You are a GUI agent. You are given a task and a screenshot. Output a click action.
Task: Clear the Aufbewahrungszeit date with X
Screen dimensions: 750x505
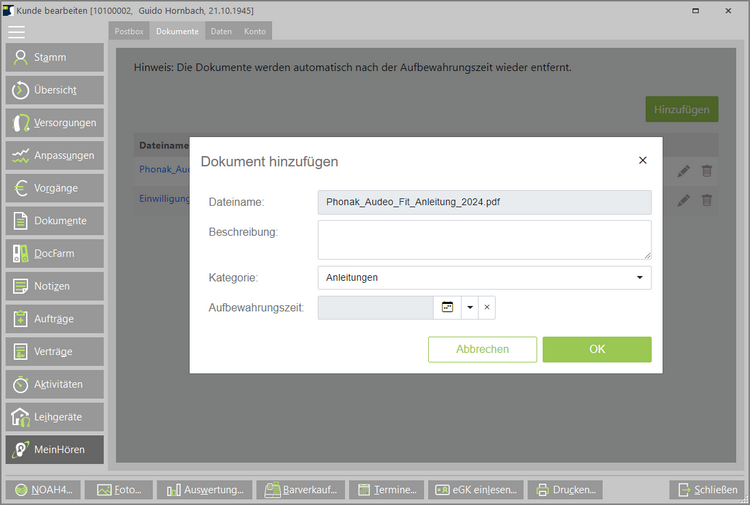click(487, 308)
